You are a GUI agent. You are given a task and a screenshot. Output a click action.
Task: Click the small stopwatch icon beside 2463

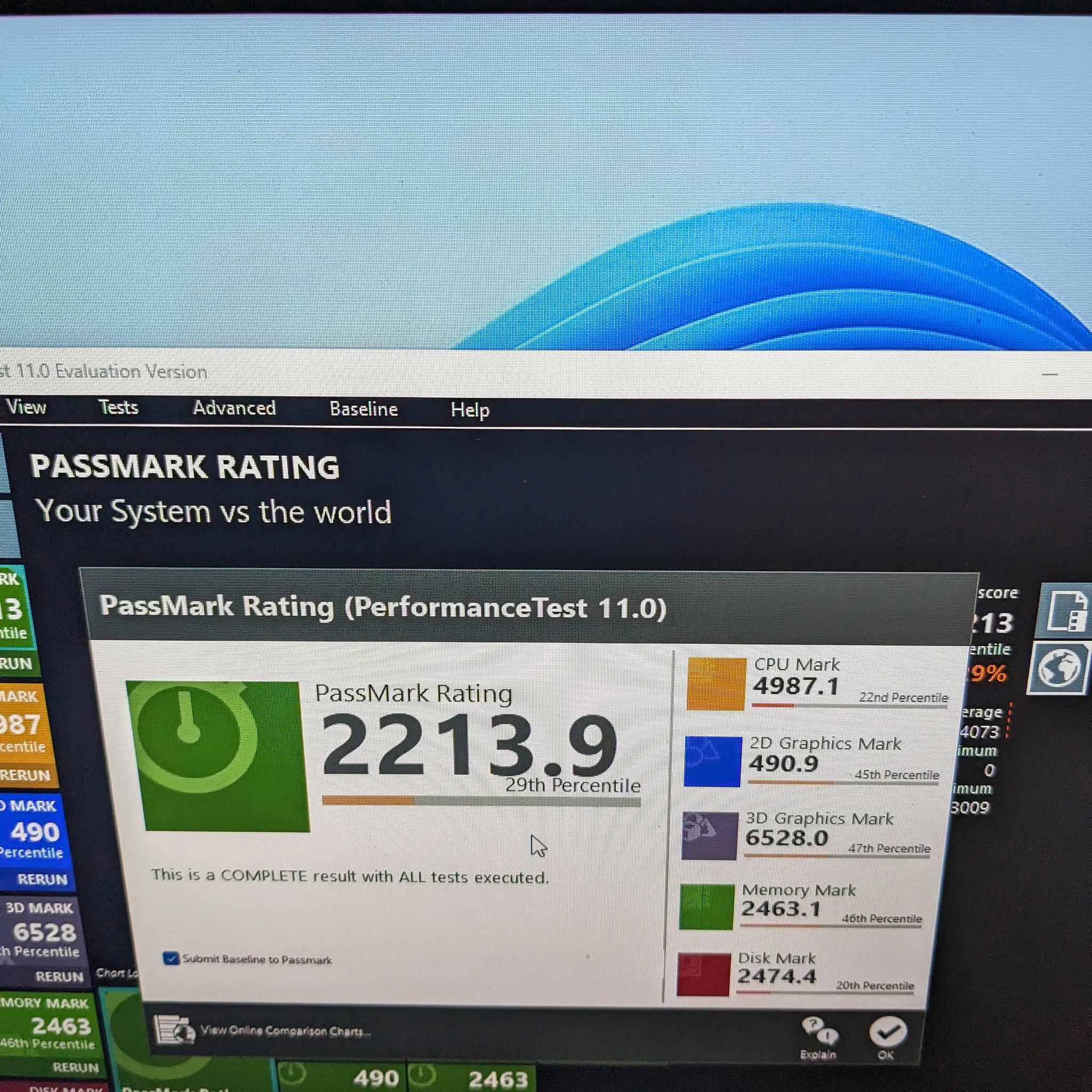click(x=423, y=1074)
